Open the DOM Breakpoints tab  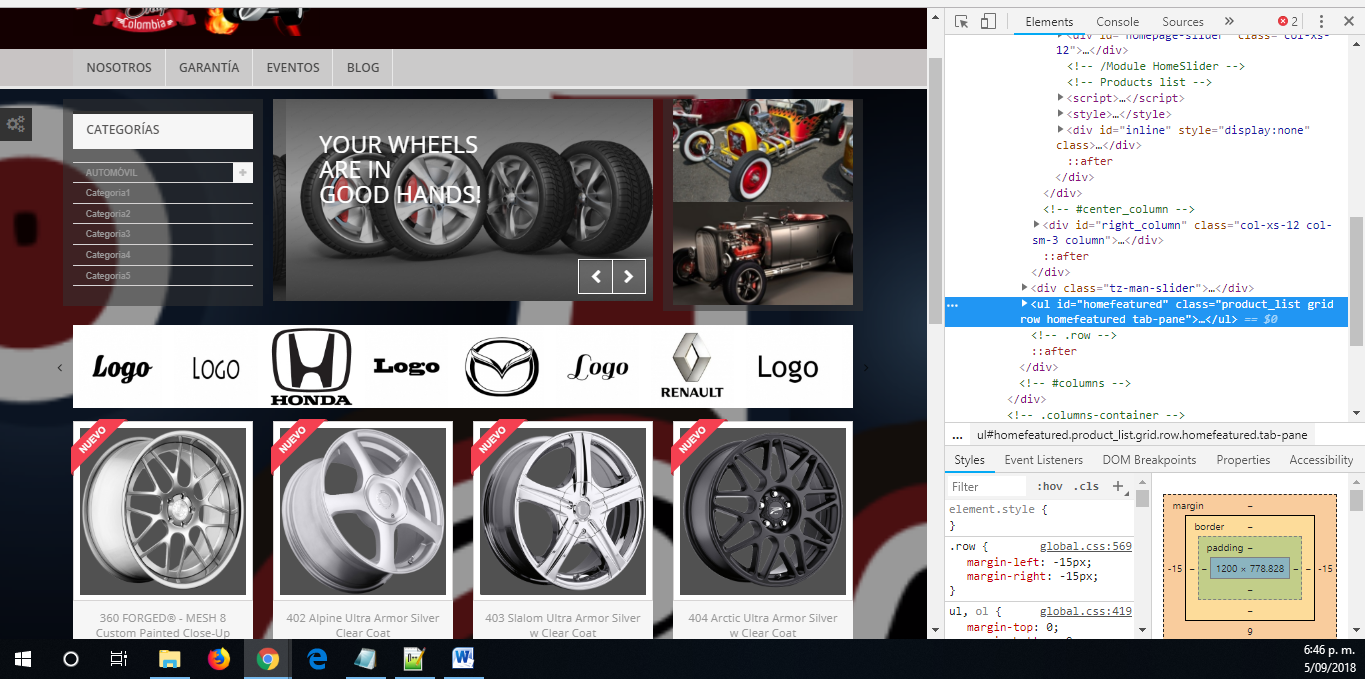(x=1149, y=460)
